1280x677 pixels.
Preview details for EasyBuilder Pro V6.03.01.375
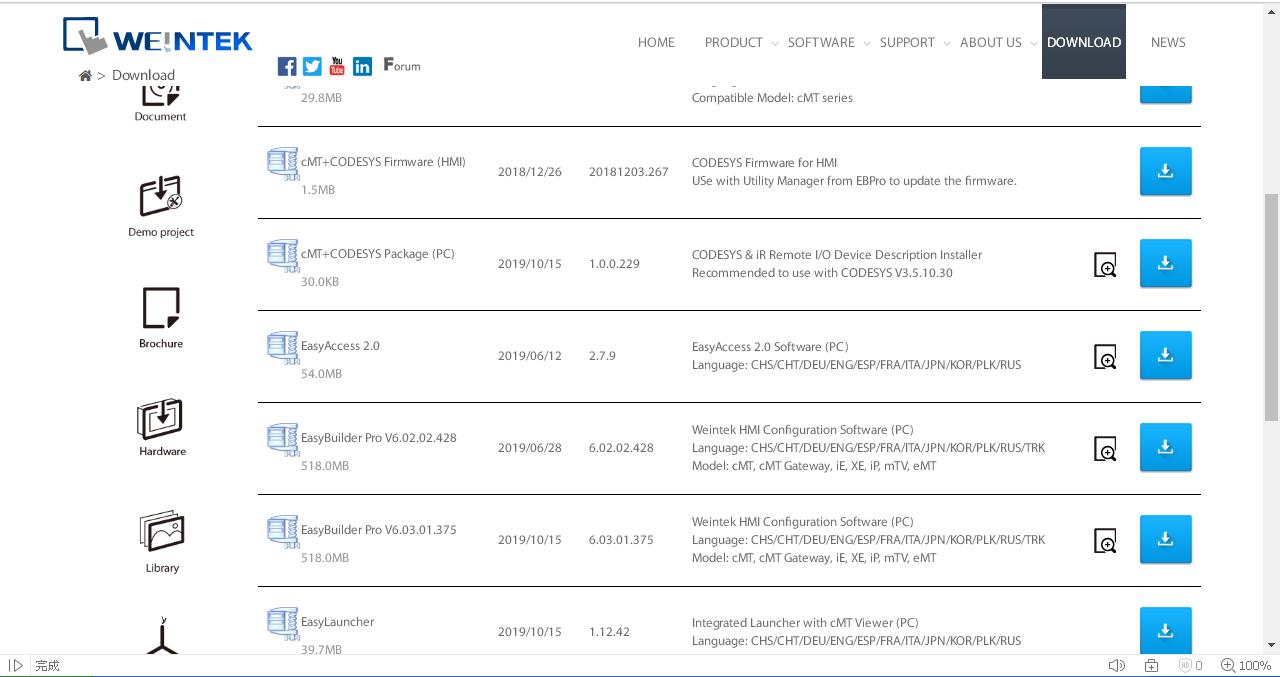coord(1105,541)
